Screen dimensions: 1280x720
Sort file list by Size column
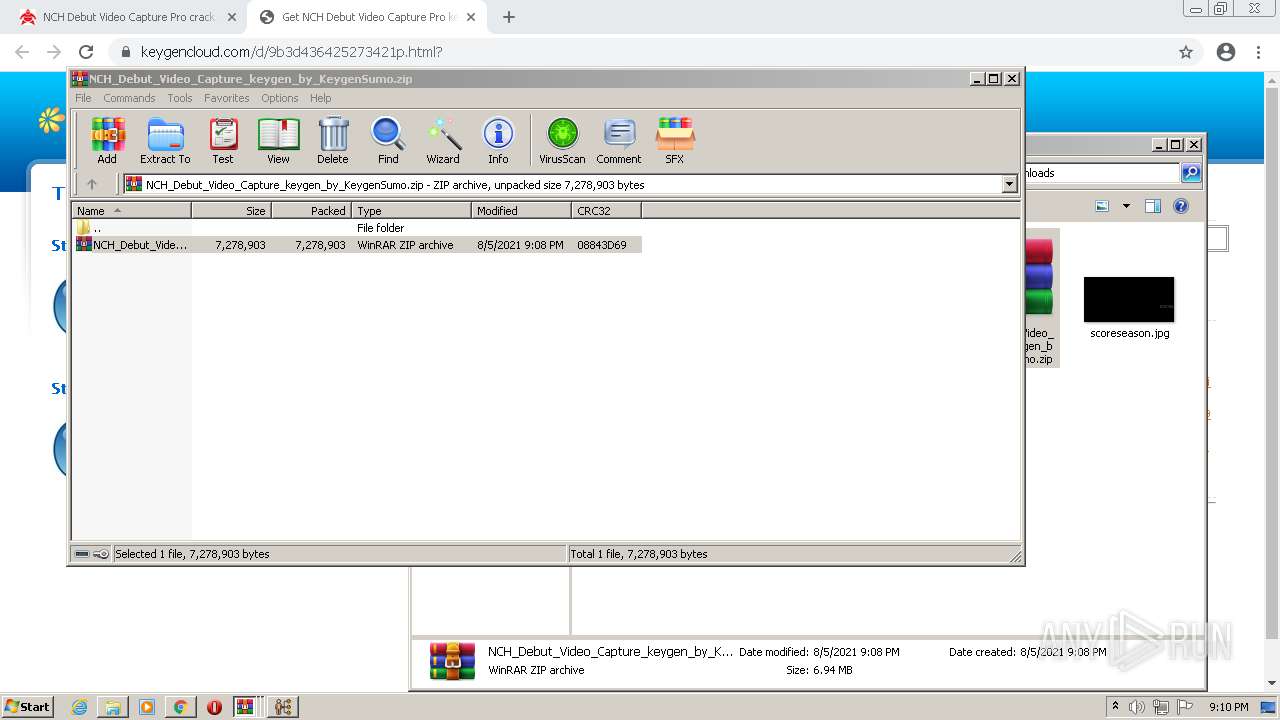coord(231,211)
